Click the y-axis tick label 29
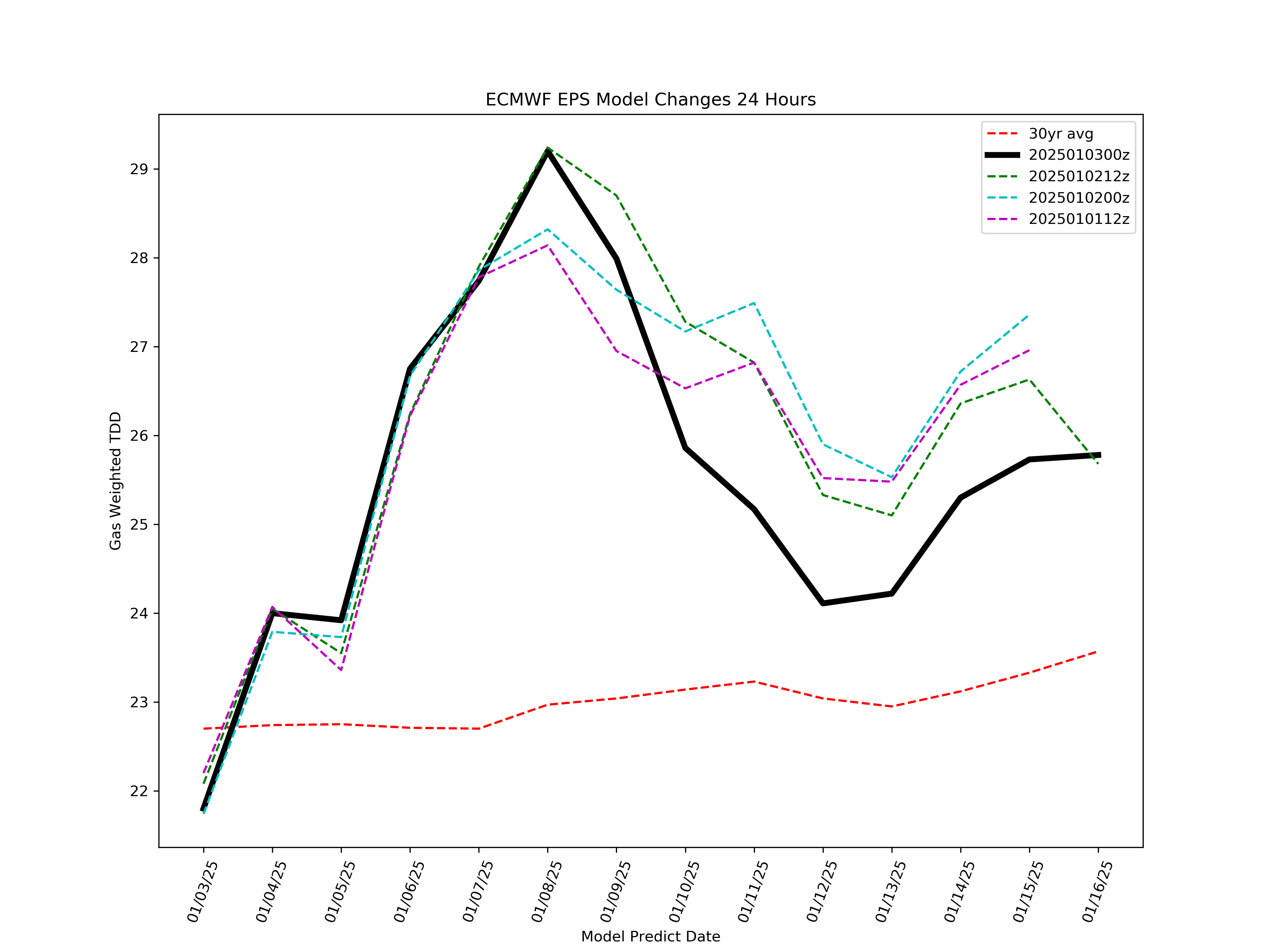1270x952 pixels. pos(139,169)
